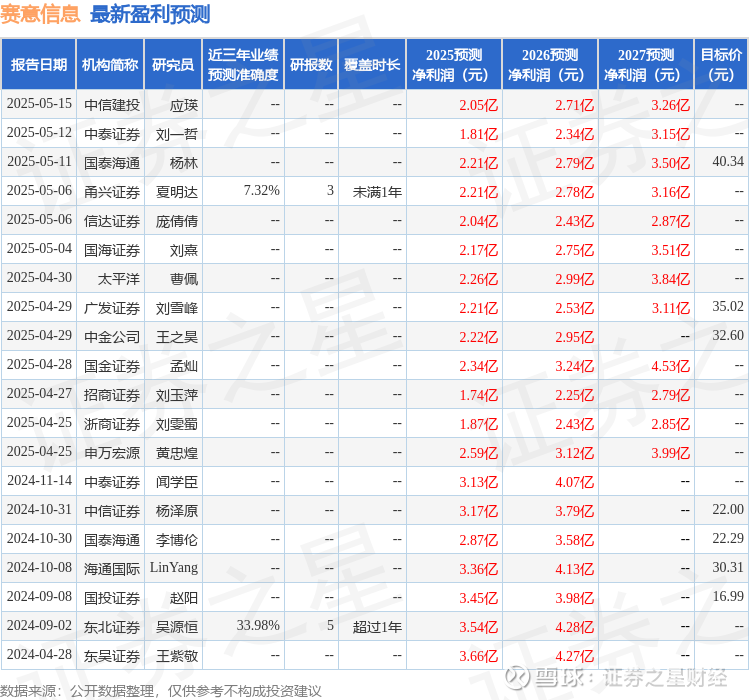Click coverage value 未满1年
The height and width of the screenshot is (700, 749).
377,192
